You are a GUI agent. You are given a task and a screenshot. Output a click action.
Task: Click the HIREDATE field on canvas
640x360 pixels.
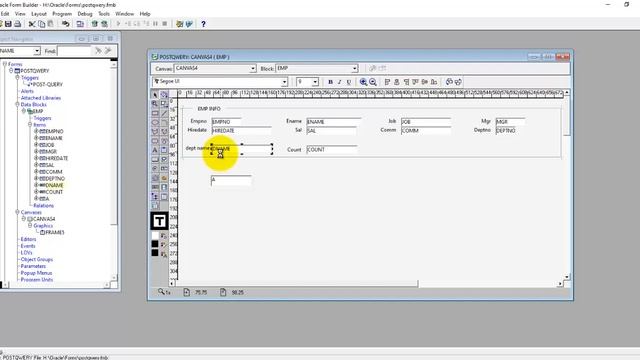tap(241, 131)
